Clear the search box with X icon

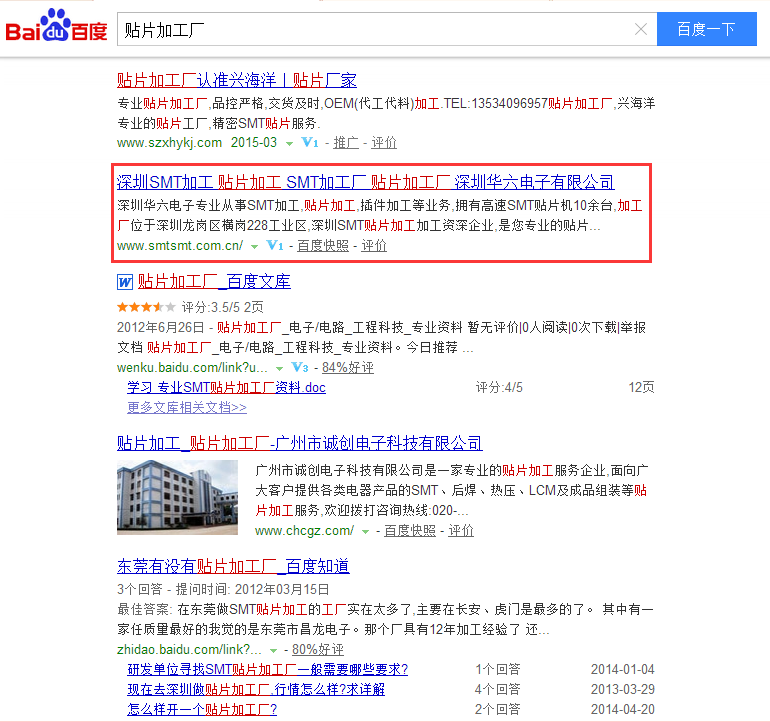point(640,29)
